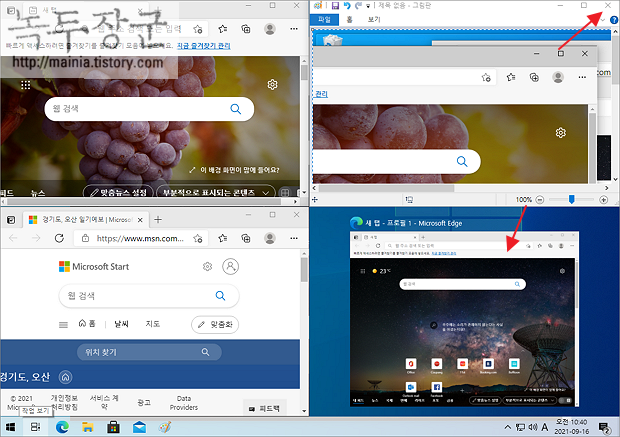Open Favorites list in top Edge window
This screenshot has width=620, height=437.
pos(223,29)
